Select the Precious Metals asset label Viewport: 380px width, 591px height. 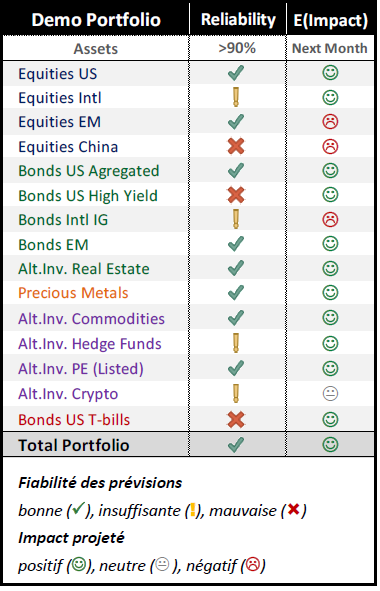74,293
